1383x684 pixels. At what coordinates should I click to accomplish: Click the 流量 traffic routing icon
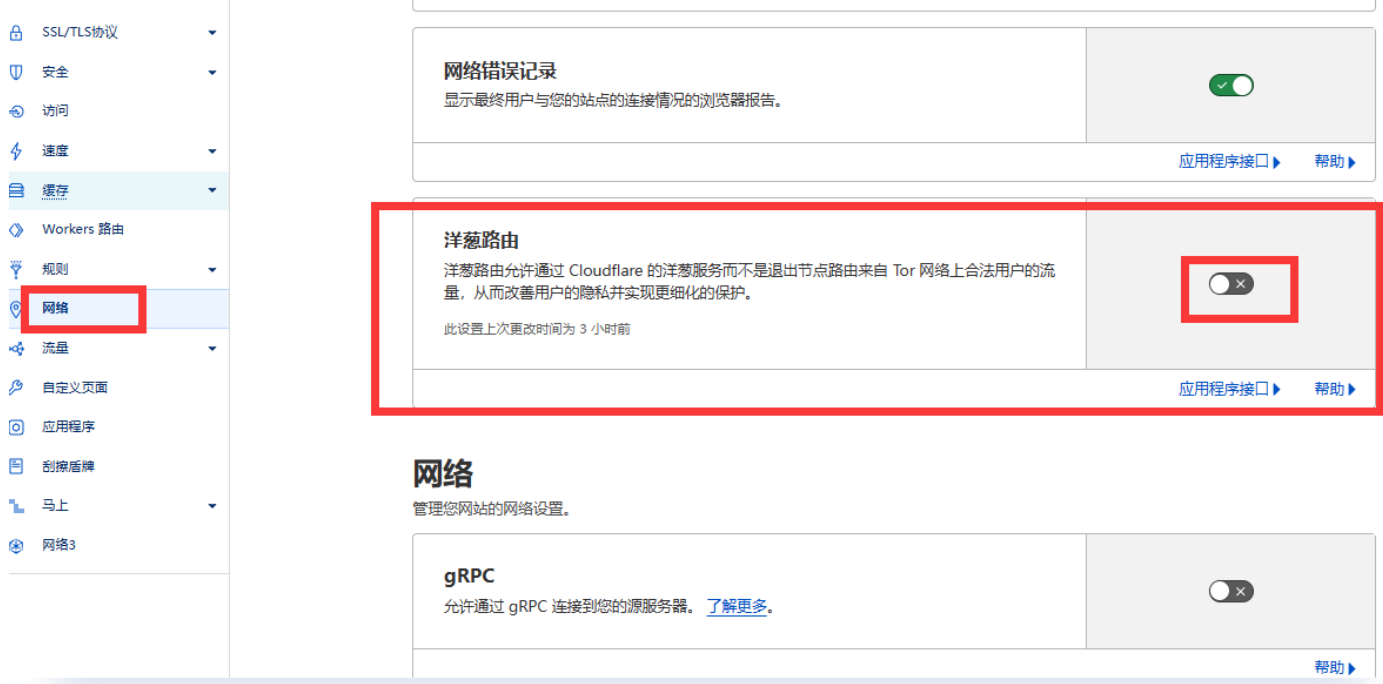pos(16,348)
